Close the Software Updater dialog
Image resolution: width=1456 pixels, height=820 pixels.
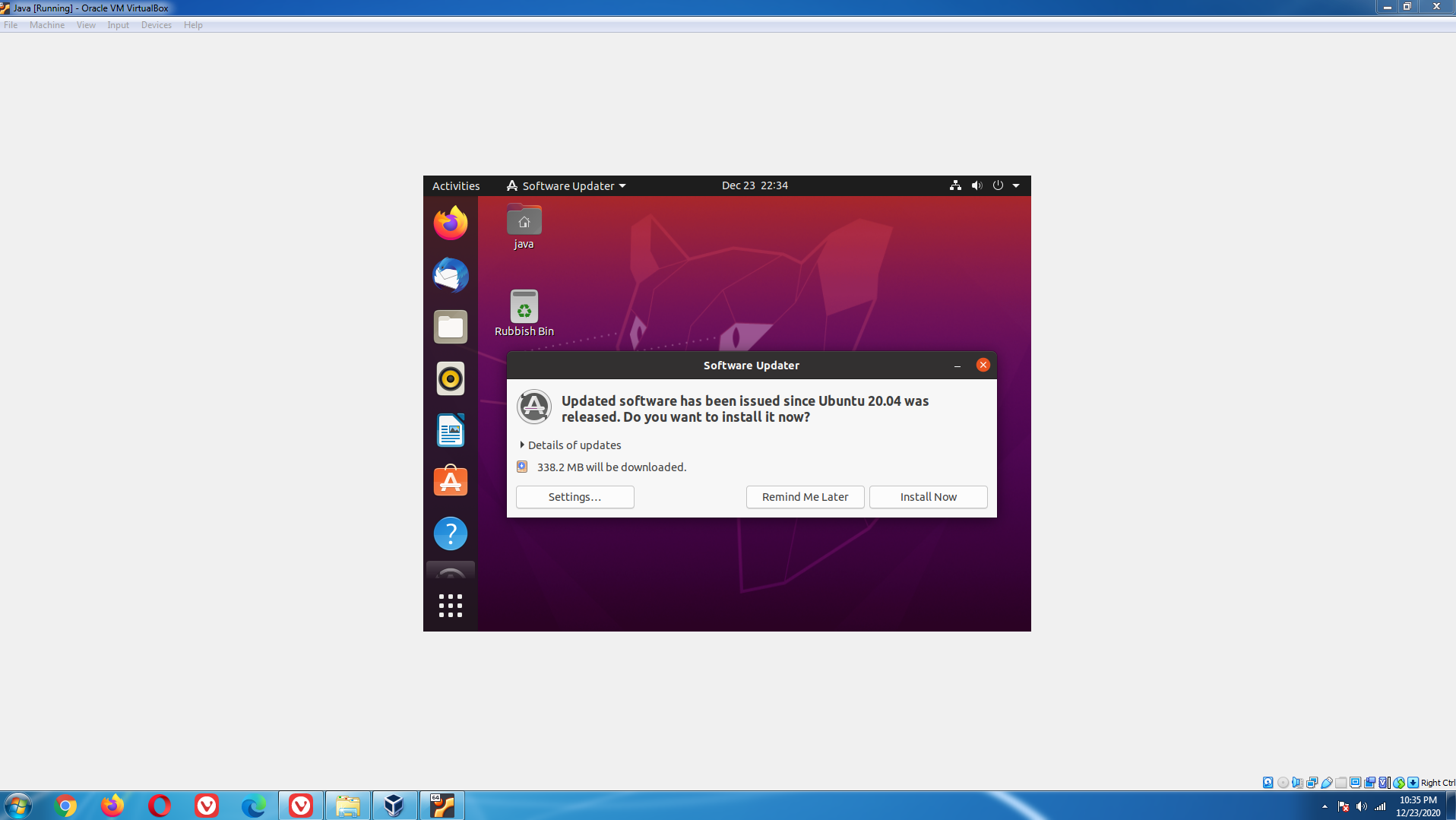click(x=983, y=365)
